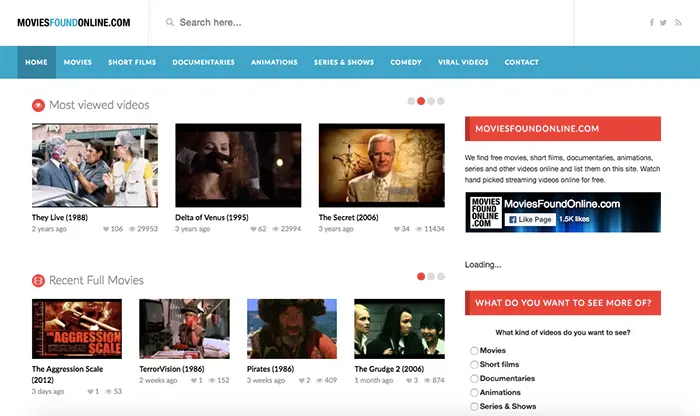This screenshot has width=700, height=416.
Task: Open the RSS feed icon
Action: [678, 23]
